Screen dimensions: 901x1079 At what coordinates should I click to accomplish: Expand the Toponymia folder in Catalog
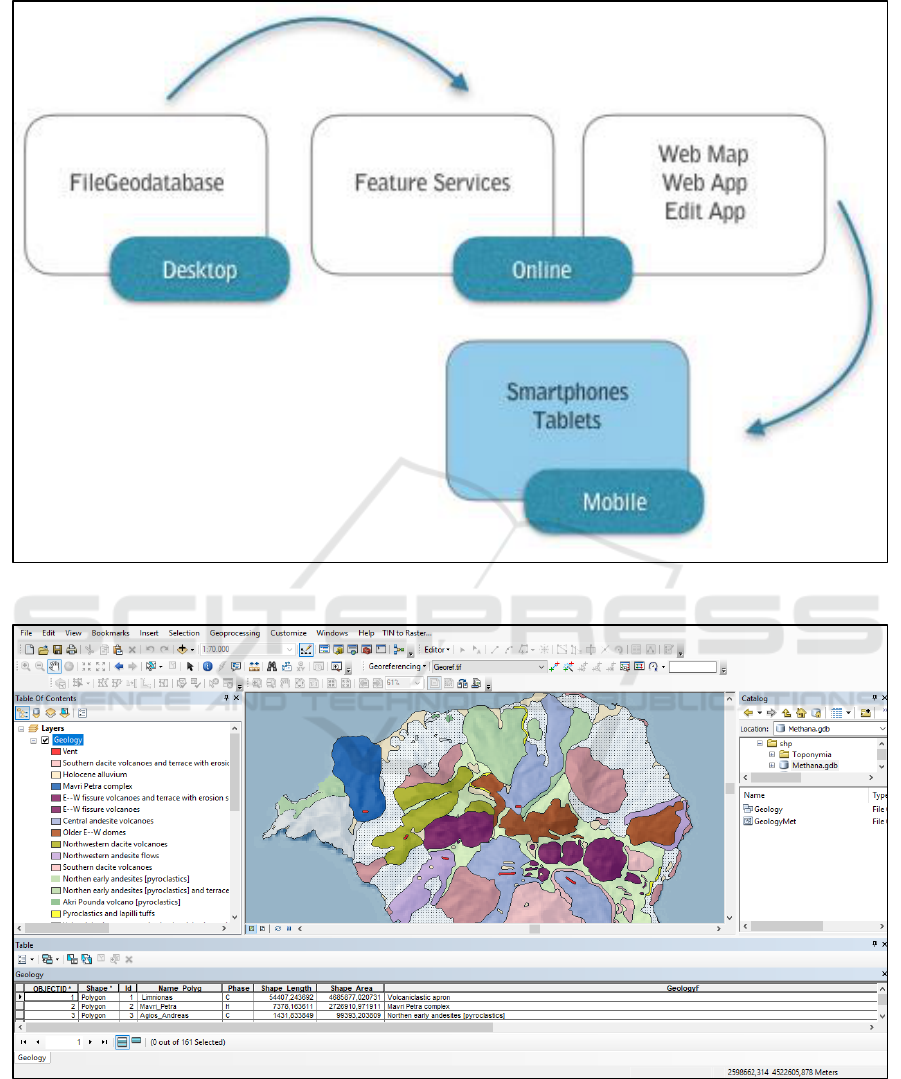coord(771,753)
